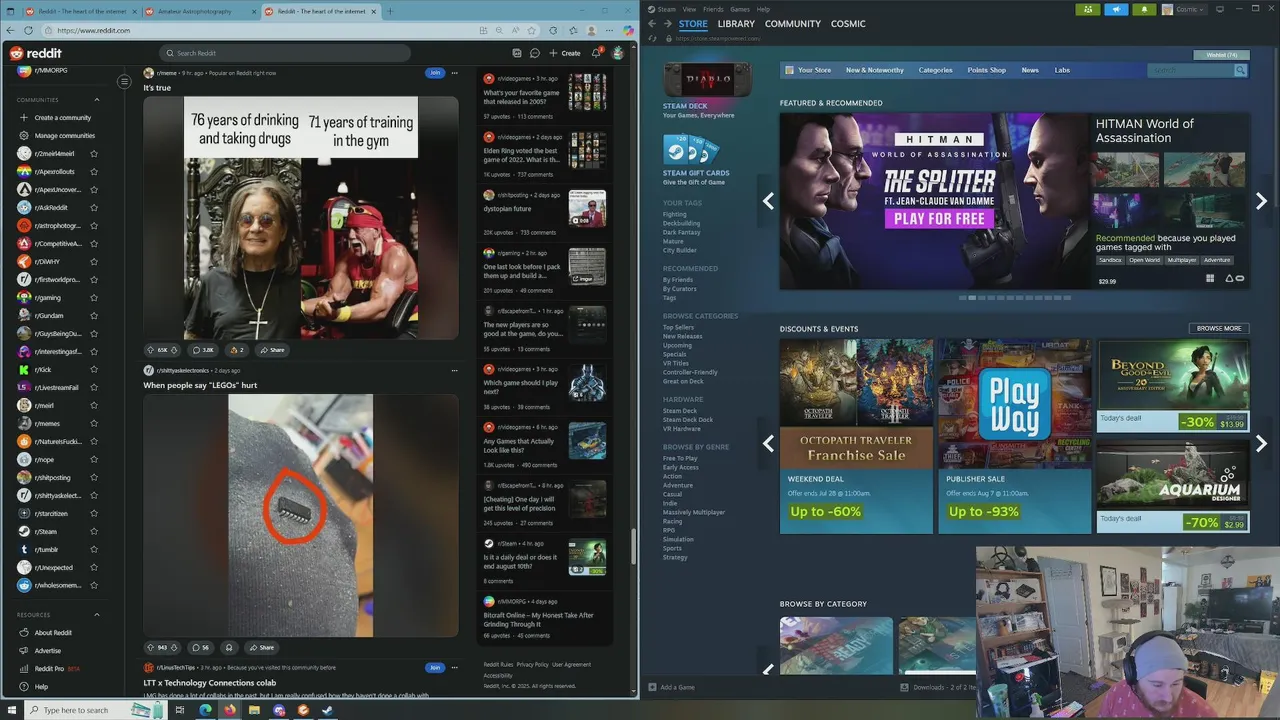Viewport: 1280px width, 720px height.
Task: Go back in the Steam client
Action: (652, 23)
